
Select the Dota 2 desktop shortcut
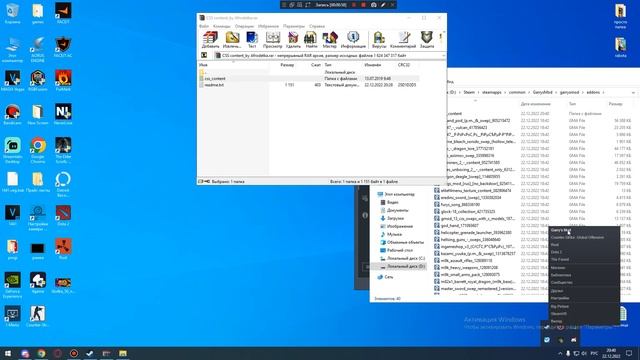pyautogui.click(x=63, y=216)
